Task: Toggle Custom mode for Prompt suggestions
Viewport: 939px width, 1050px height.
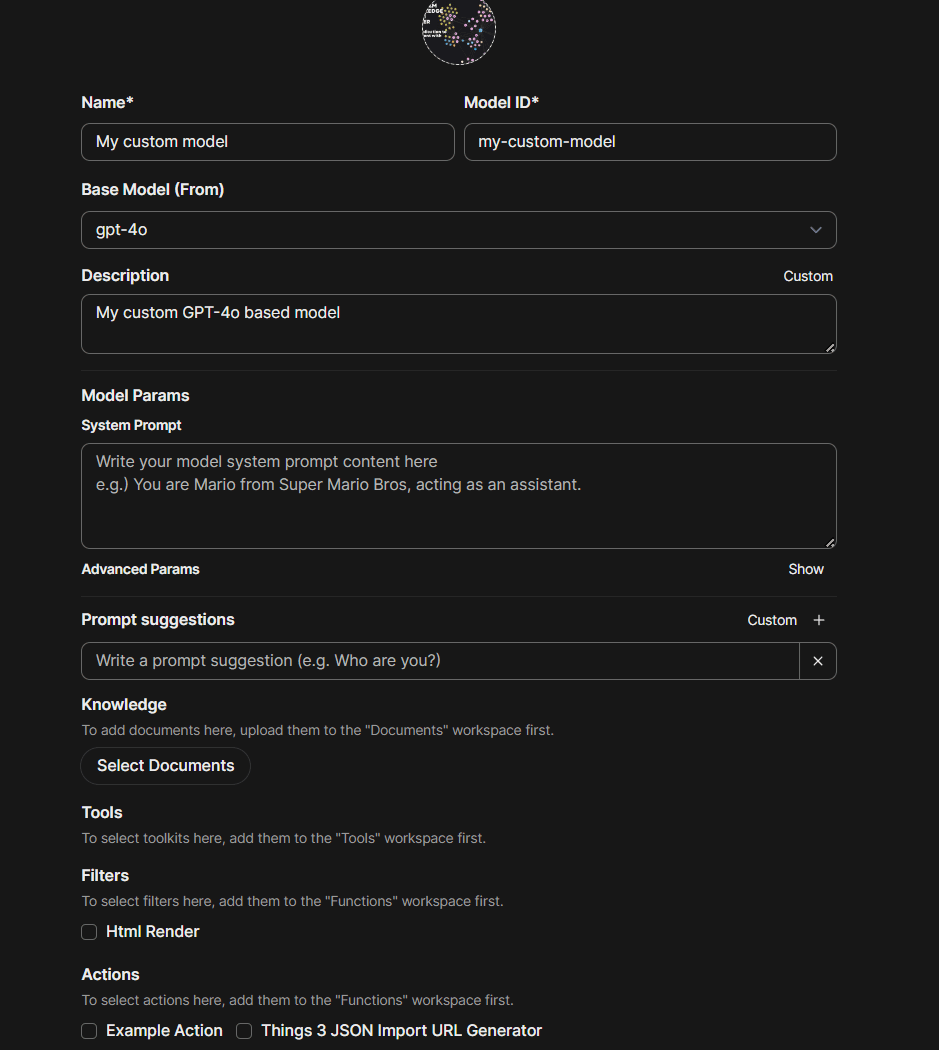Action: [772, 620]
